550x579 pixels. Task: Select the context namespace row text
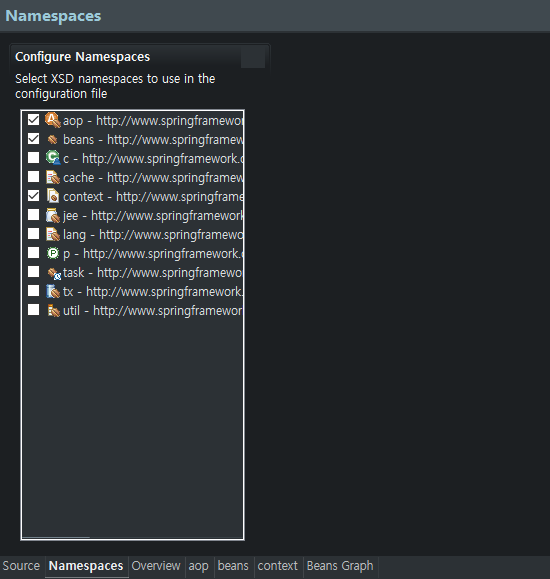(x=153, y=197)
